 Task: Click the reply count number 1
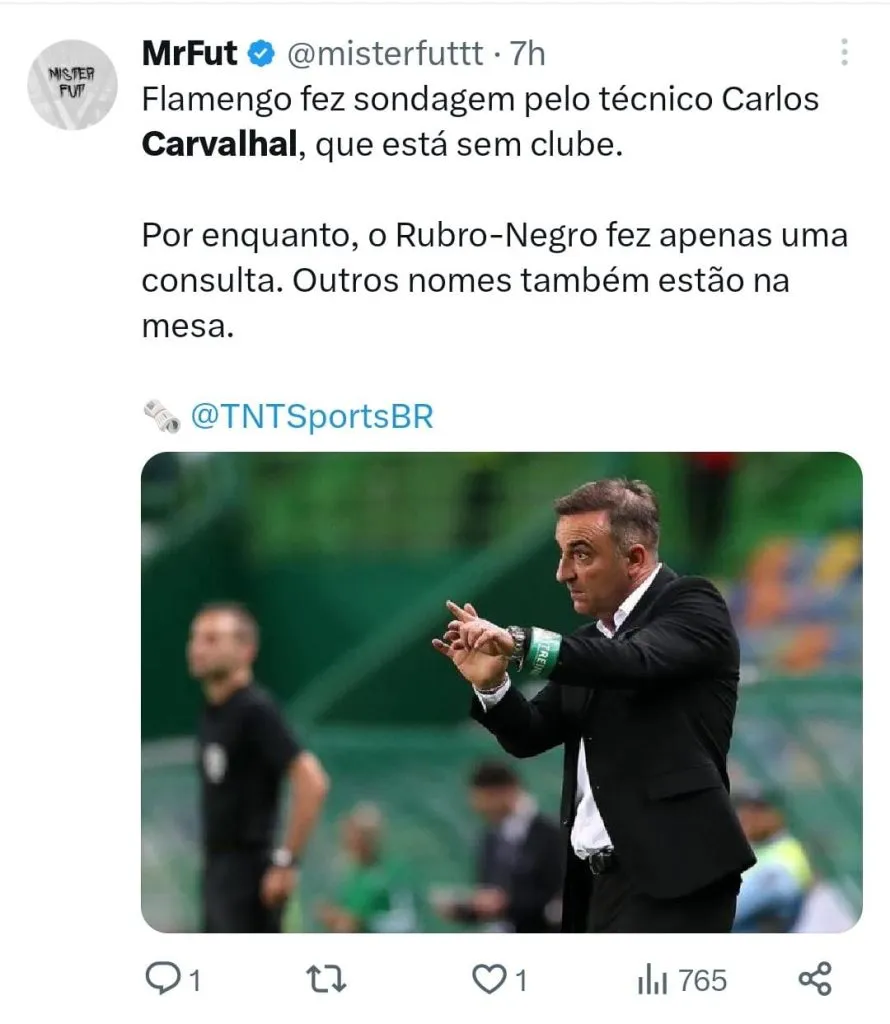195,981
